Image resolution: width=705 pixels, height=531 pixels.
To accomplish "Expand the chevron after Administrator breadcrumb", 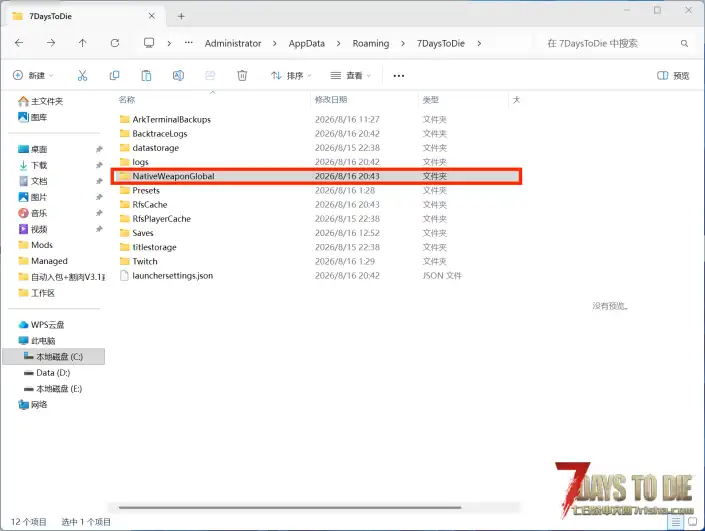I will (x=274, y=44).
